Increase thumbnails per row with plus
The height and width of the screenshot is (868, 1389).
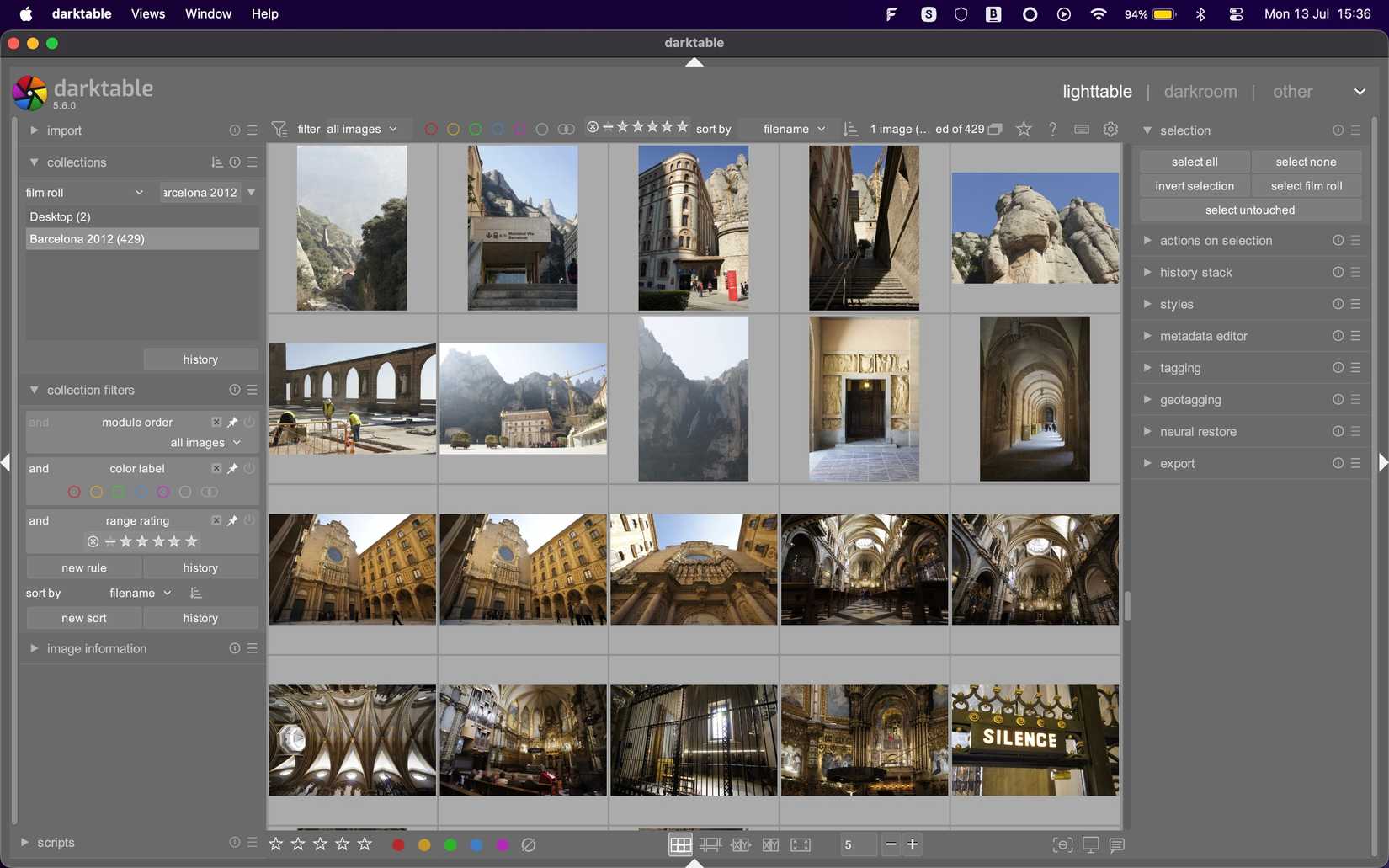[x=913, y=844]
